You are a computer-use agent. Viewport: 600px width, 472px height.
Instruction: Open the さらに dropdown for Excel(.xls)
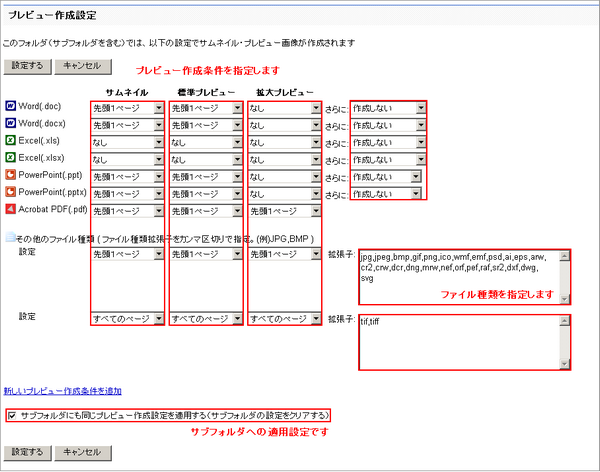click(x=388, y=142)
